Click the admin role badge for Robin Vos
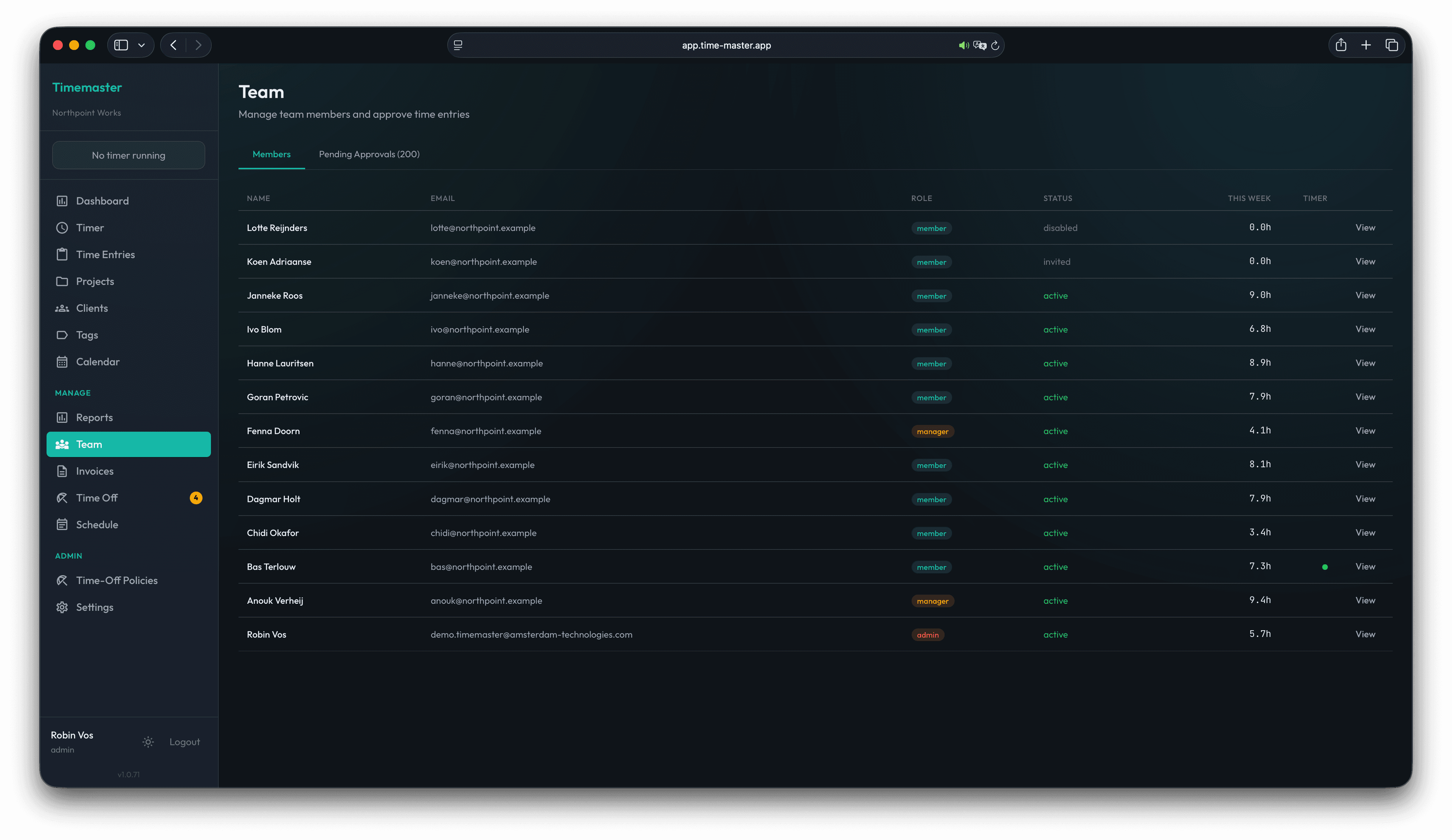This screenshot has width=1452, height=840. pyautogui.click(x=928, y=634)
